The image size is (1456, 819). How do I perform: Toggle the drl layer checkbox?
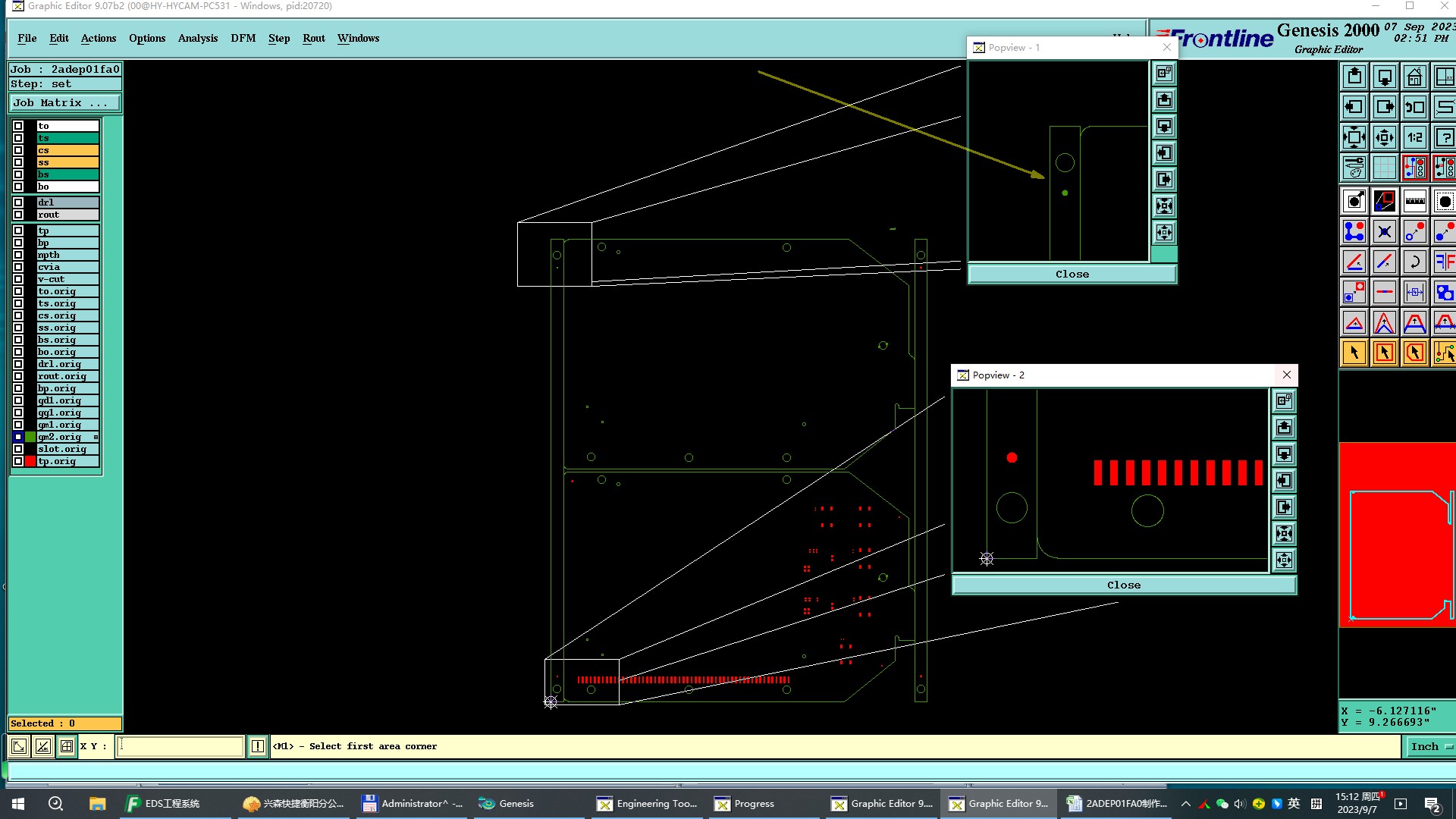[18, 202]
